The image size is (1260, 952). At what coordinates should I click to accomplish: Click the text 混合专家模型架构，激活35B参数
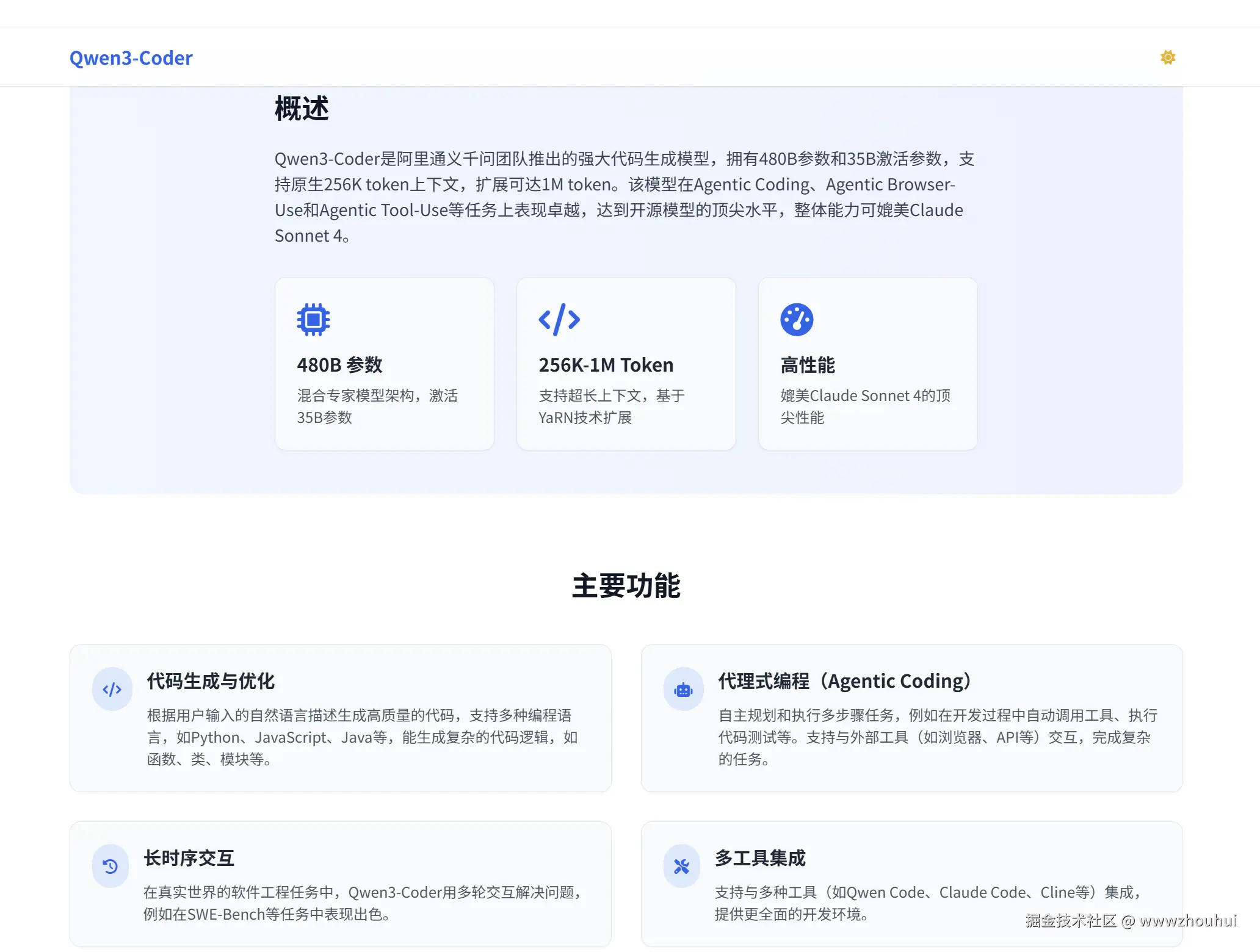pos(377,406)
